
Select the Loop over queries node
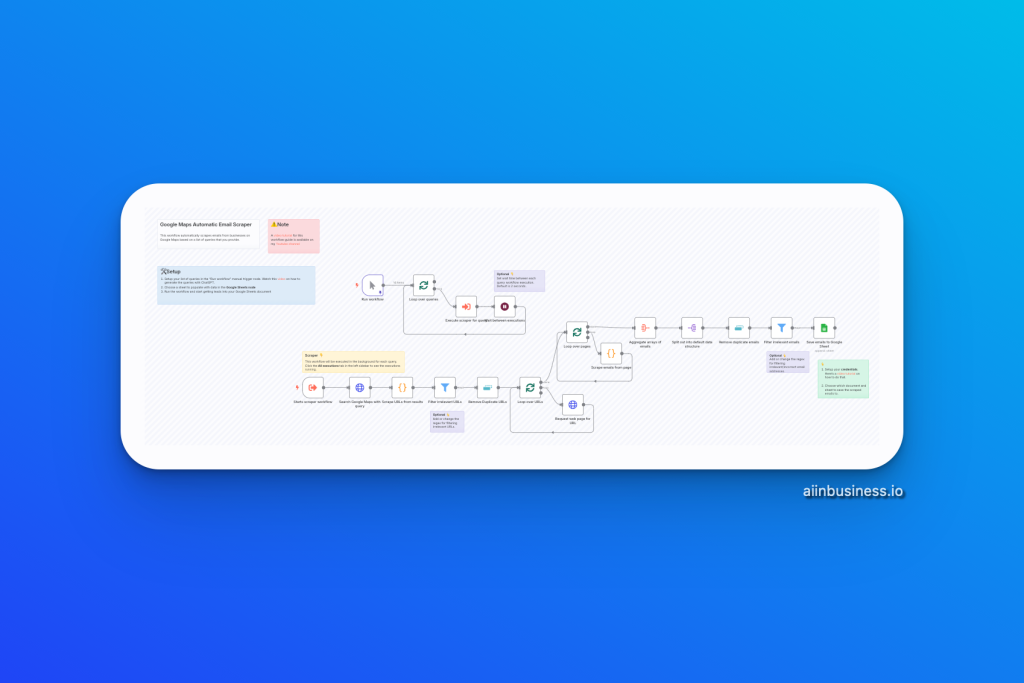click(424, 286)
